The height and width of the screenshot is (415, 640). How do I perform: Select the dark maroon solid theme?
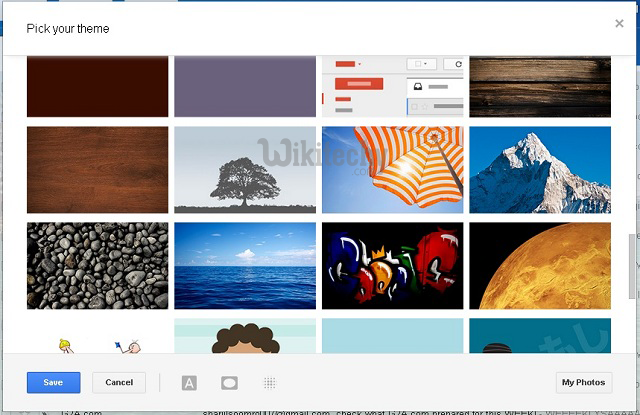(97, 87)
